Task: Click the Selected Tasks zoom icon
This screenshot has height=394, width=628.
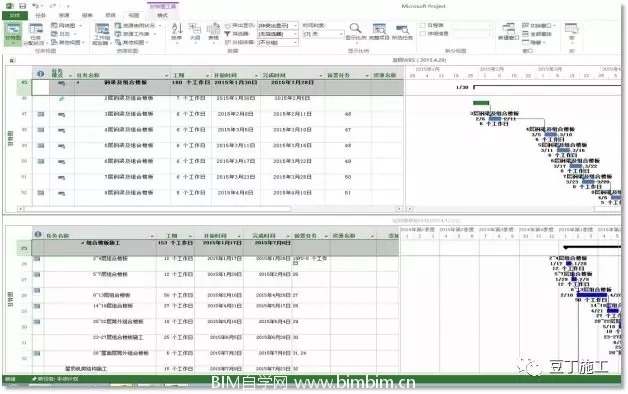Action: (x=402, y=31)
